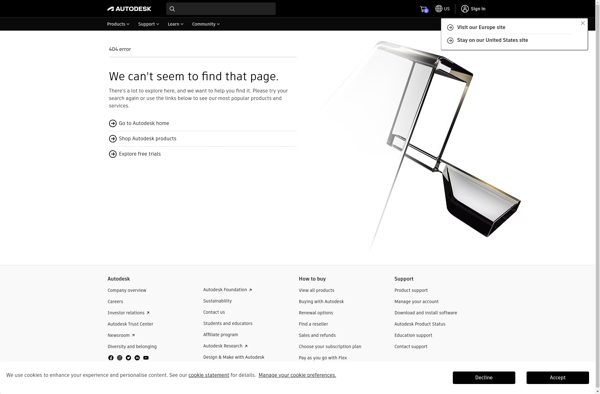This screenshot has height=394, width=600.
Task: Open the shopping cart icon
Action: [x=424, y=9]
